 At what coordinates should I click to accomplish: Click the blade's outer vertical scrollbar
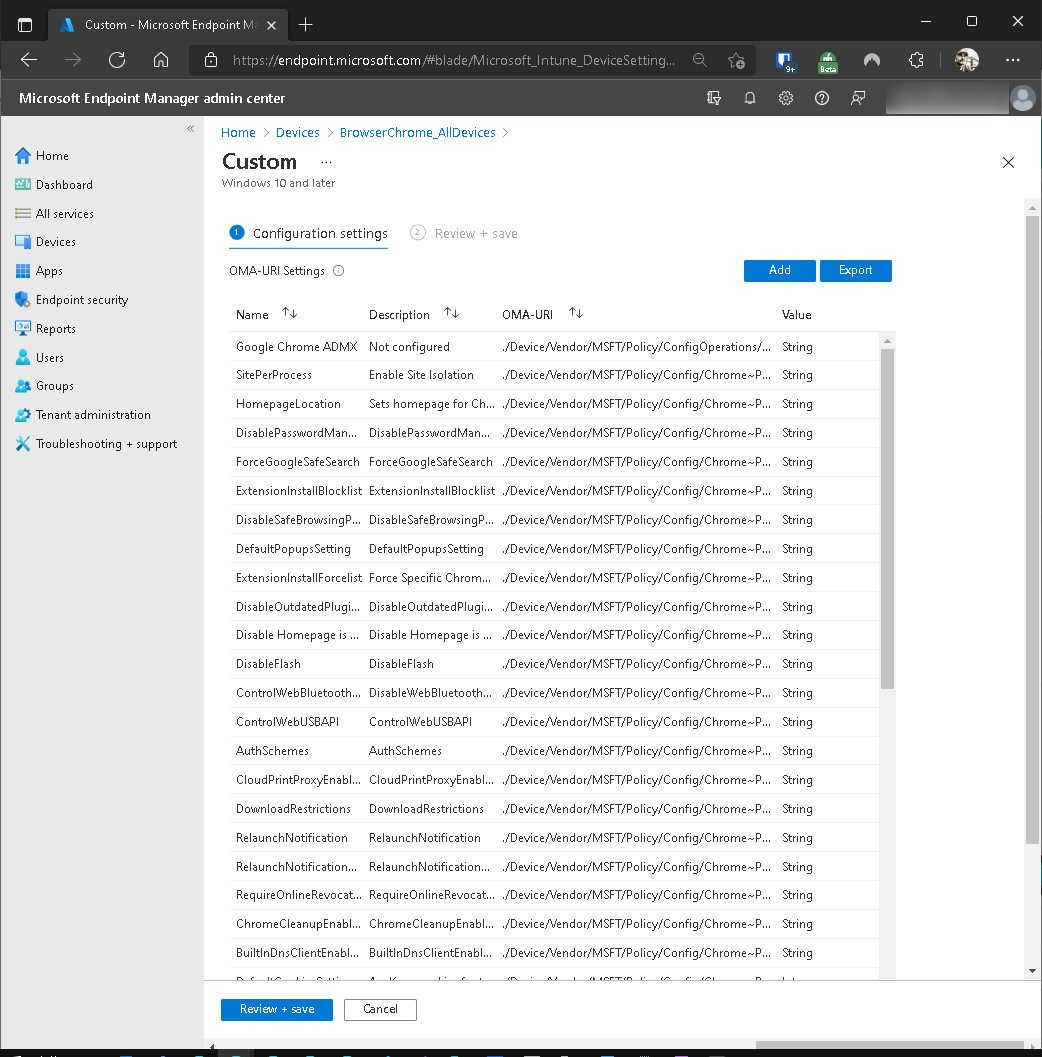click(1032, 529)
